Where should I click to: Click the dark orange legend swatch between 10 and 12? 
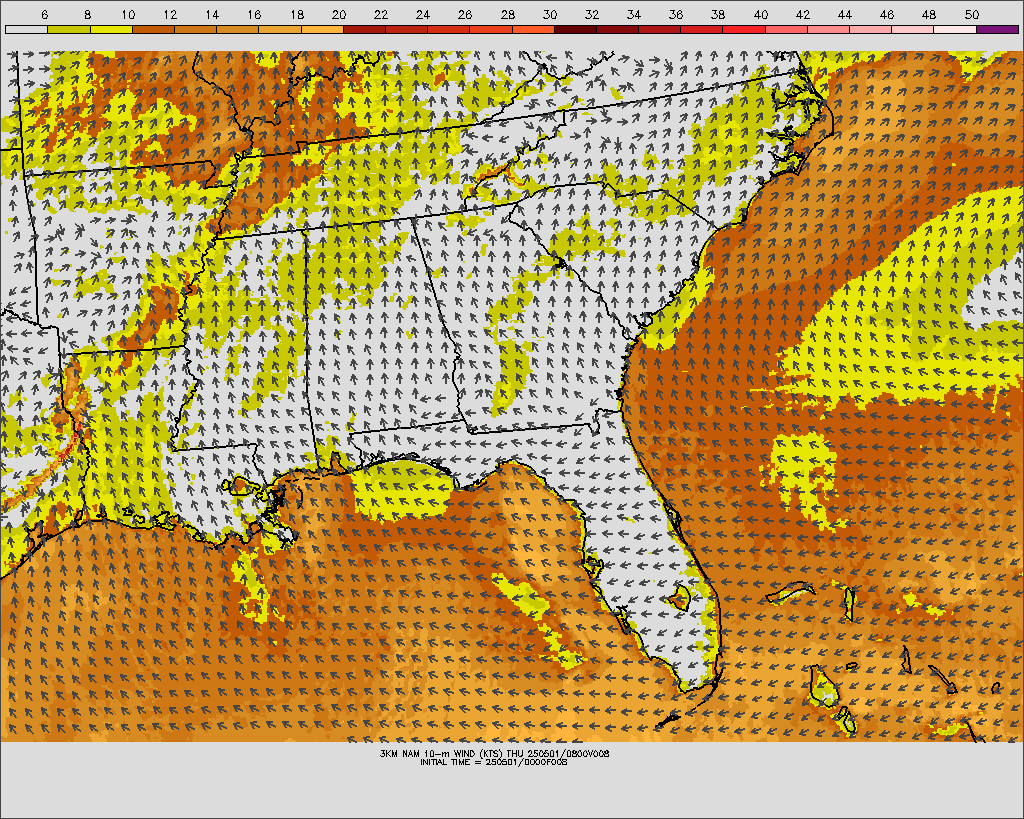[153, 29]
